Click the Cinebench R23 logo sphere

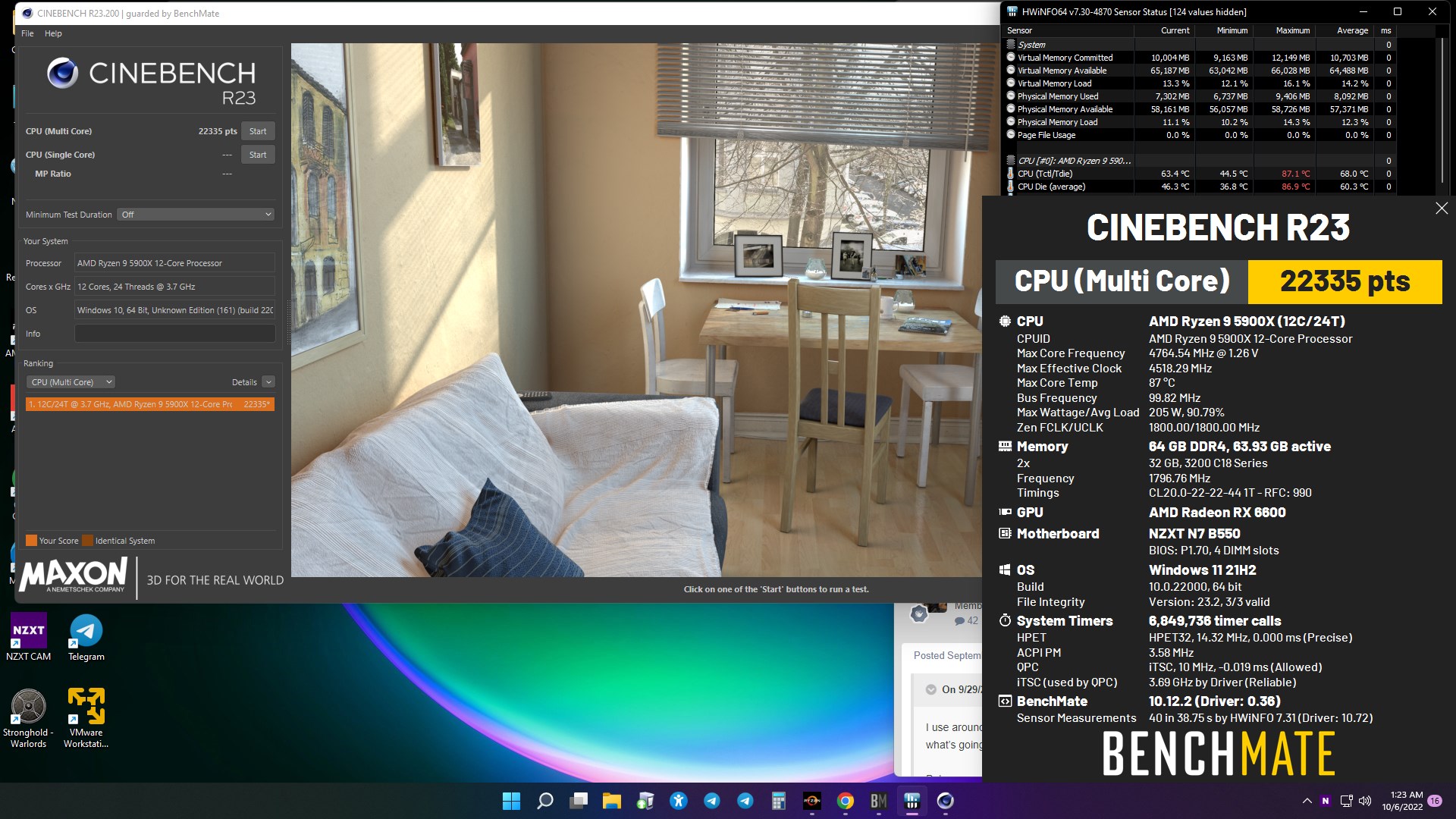(x=62, y=73)
